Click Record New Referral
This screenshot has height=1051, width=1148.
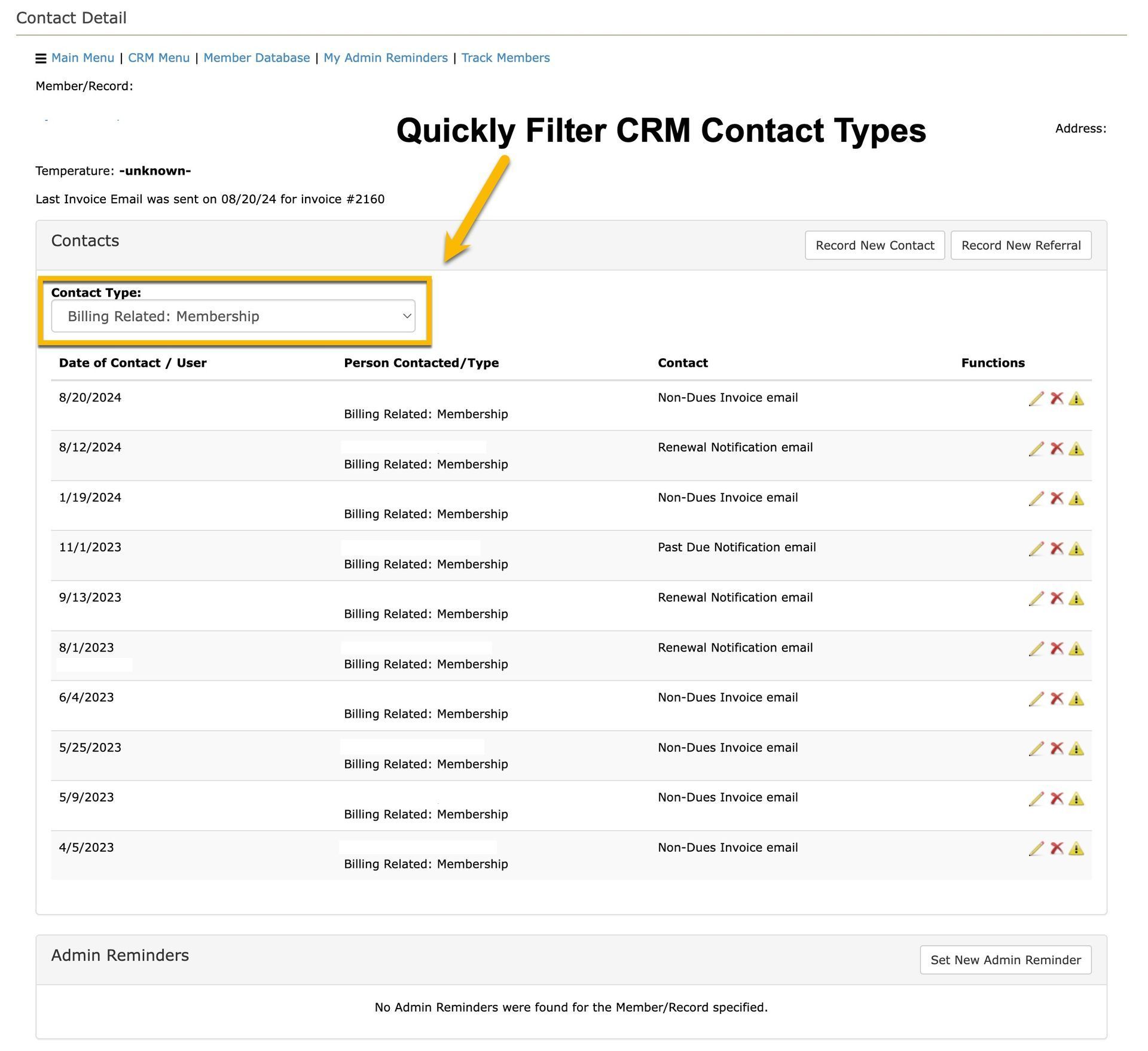click(x=1021, y=245)
